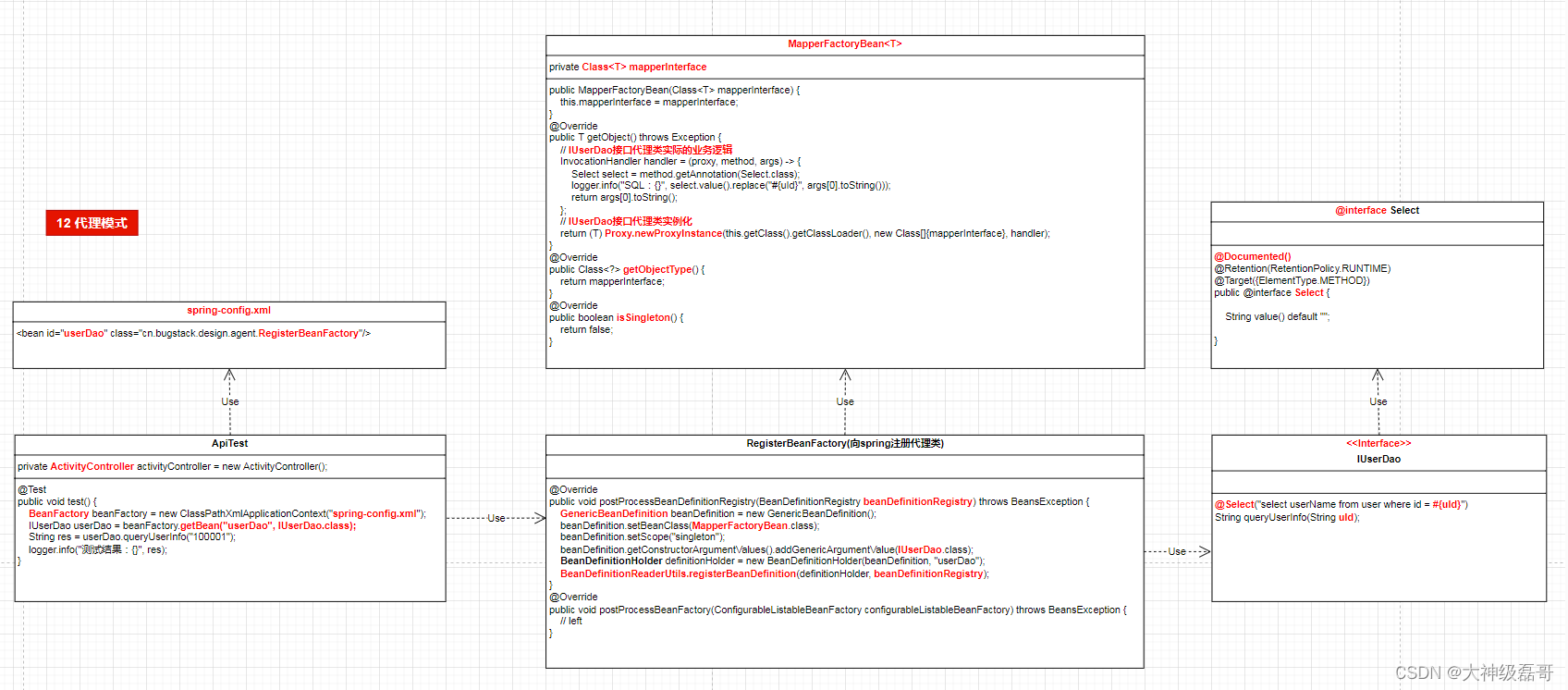Viewport: 1568px width, 690px height.
Task: Click the 'String res = userDao.queryUserInfo' line
Action: [132, 537]
